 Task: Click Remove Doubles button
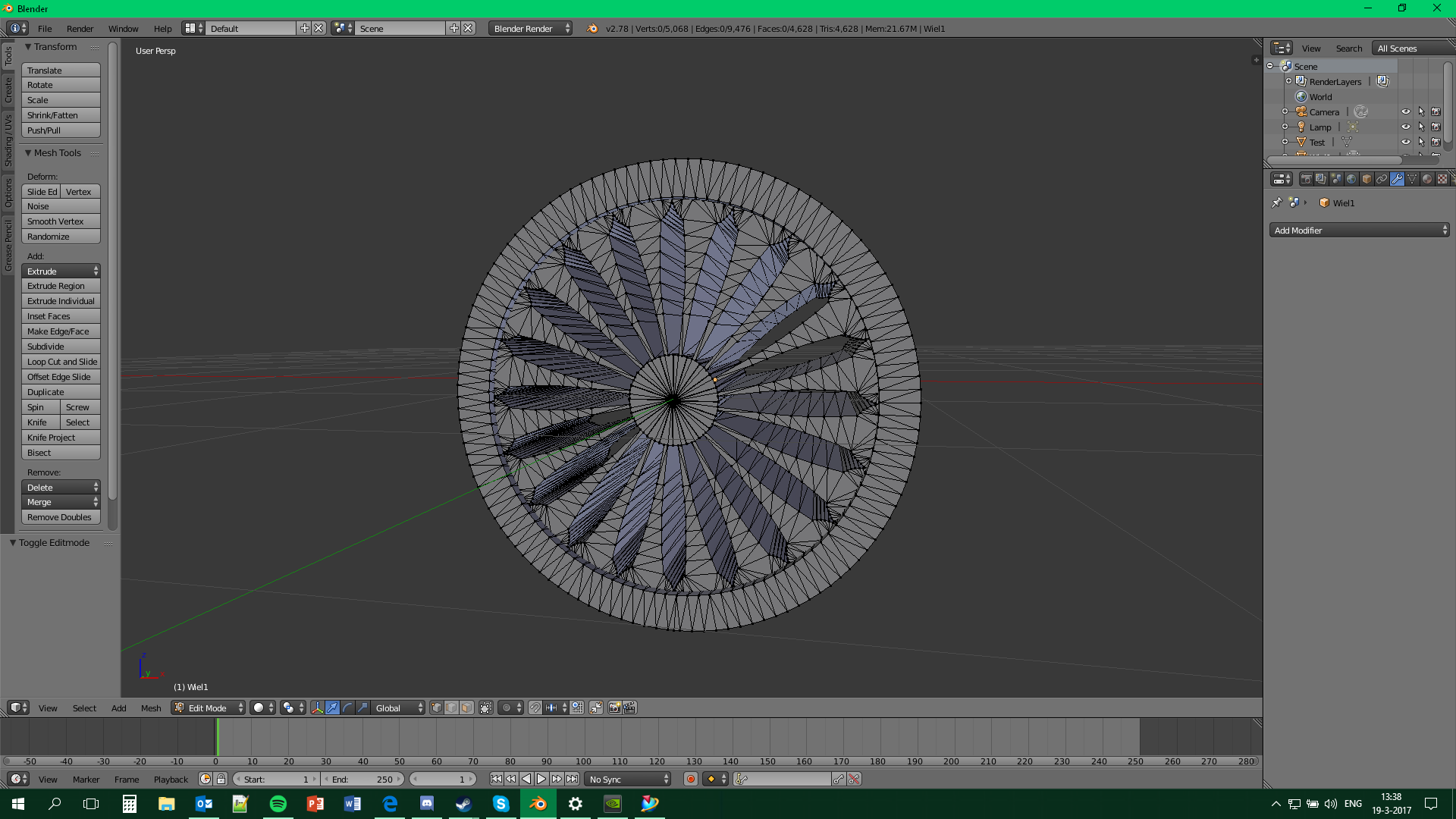point(61,517)
